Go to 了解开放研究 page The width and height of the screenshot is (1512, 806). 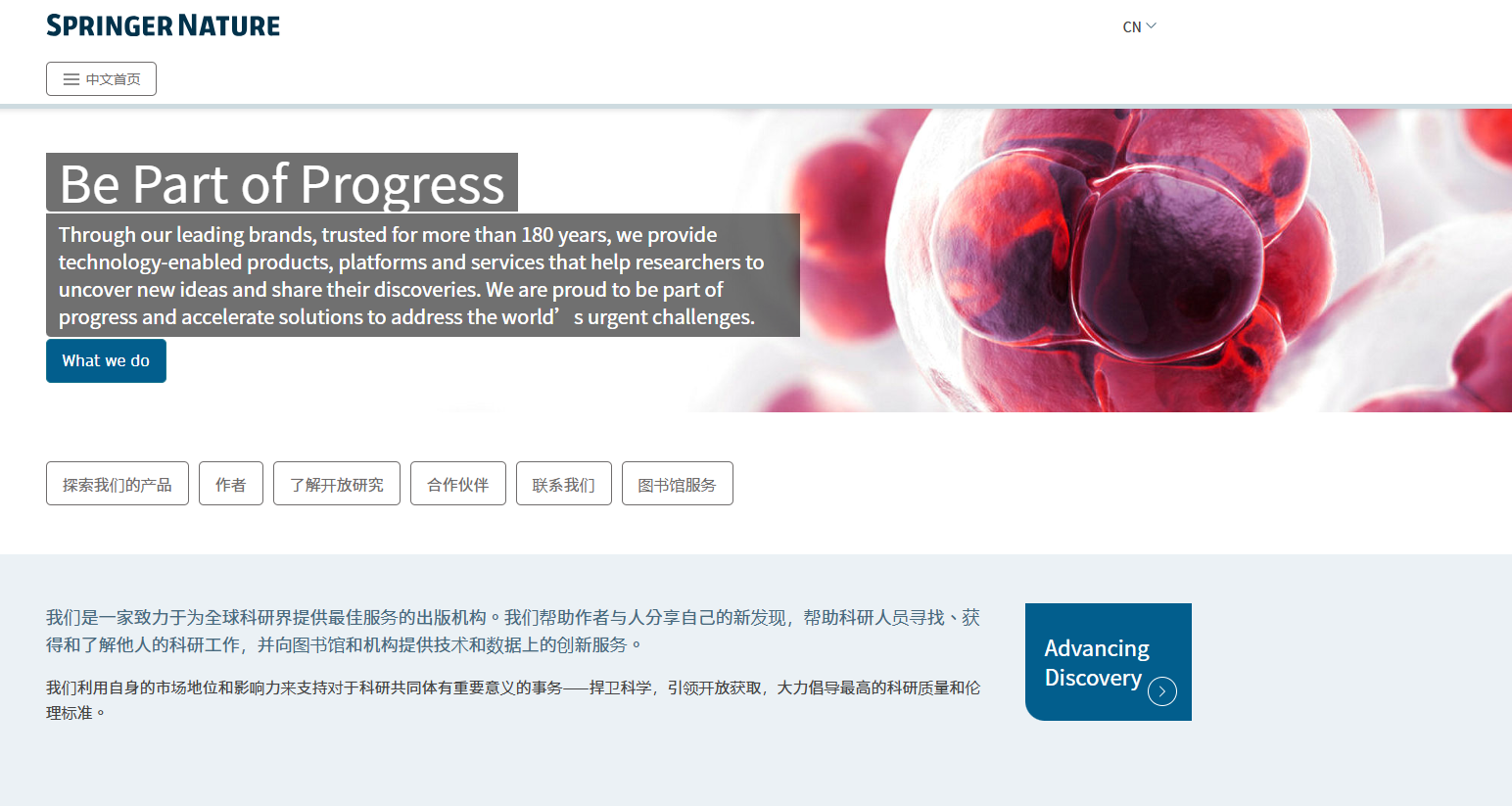tap(337, 484)
